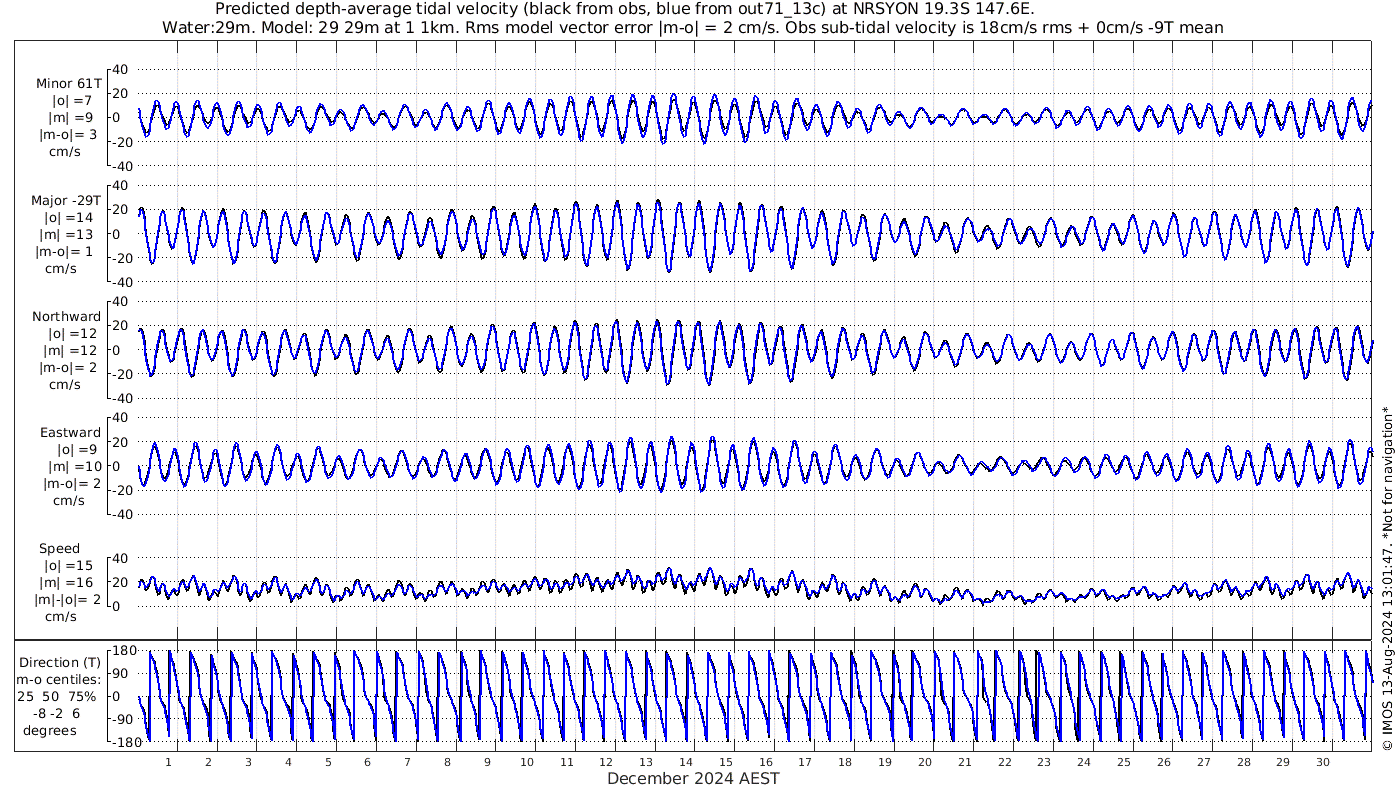Click day tick label '30' on time axis
1400x800 pixels.
coord(1322,762)
